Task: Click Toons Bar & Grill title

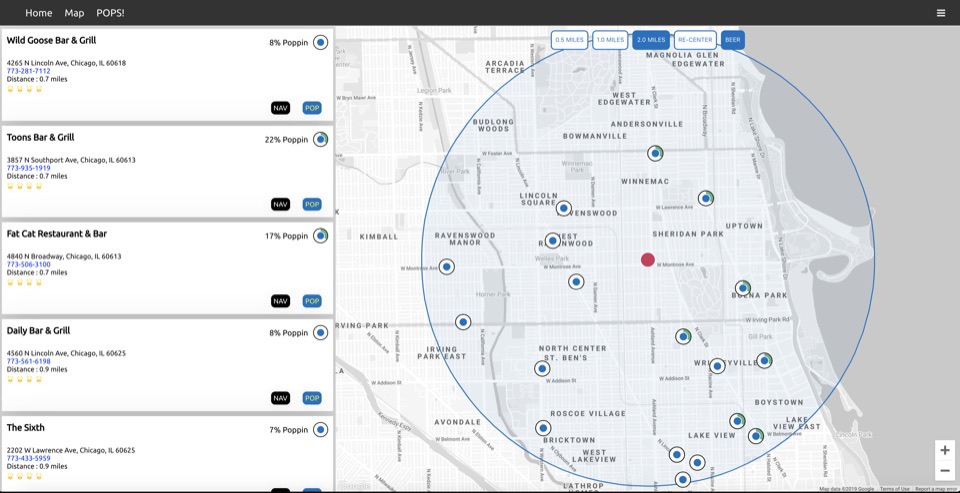Action: click(40, 137)
